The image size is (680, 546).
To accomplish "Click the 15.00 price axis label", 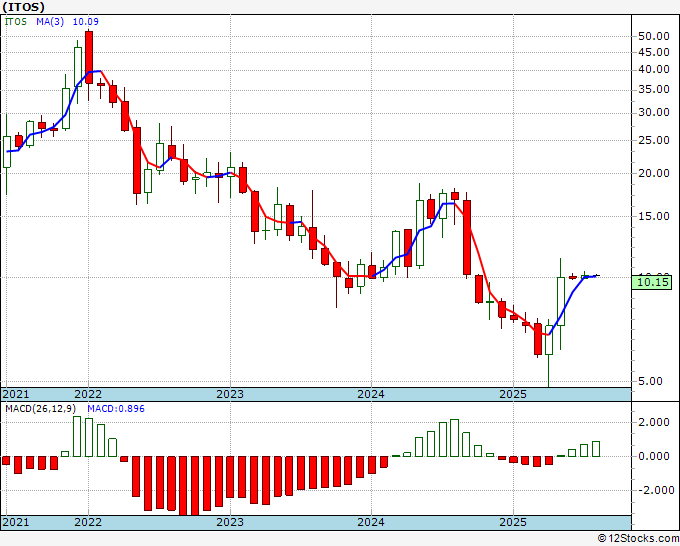I will tap(654, 216).
